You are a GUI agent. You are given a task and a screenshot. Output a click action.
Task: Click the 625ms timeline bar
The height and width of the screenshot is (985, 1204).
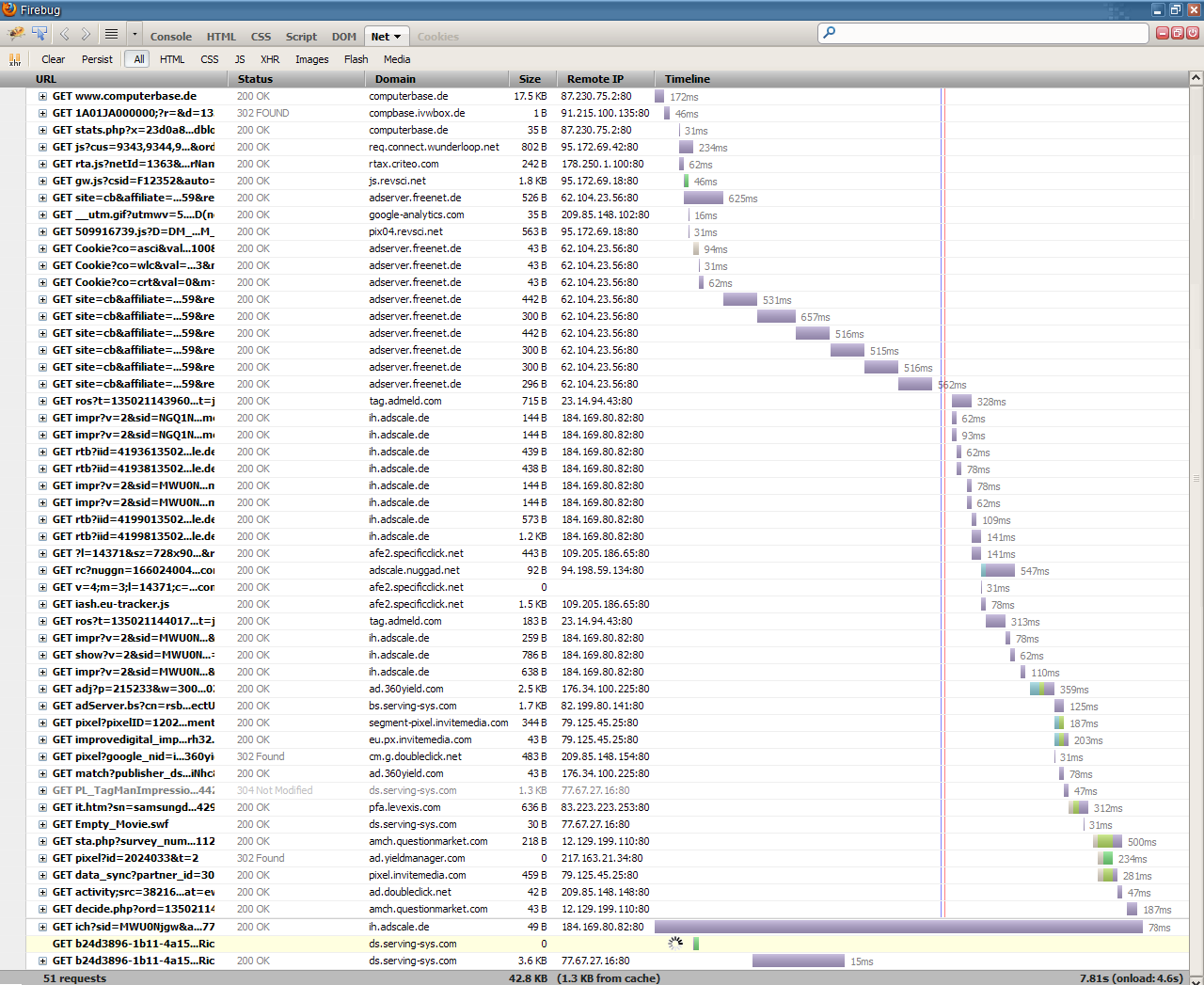coord(704,198)
